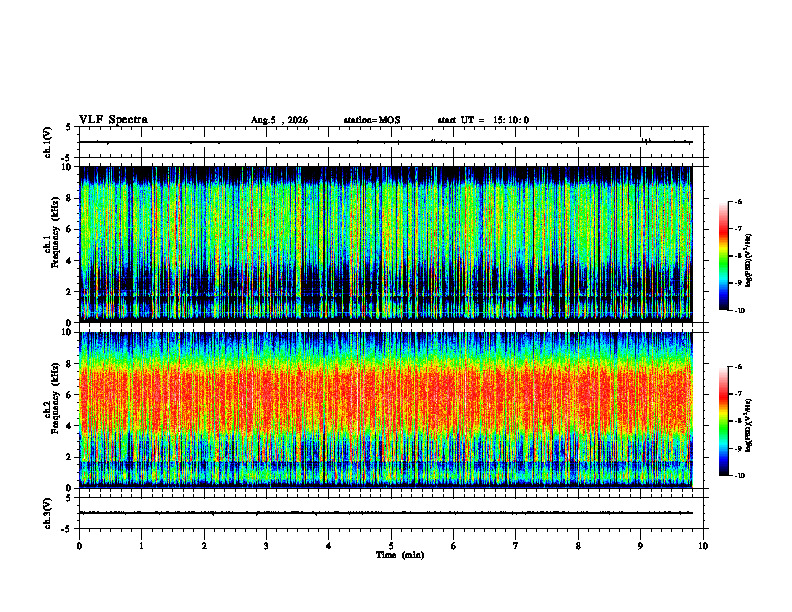Select the 'VLF Spectra' plot title
Image resolution: width=792 pixels, height=612 pixels.
tap(113, 120)
